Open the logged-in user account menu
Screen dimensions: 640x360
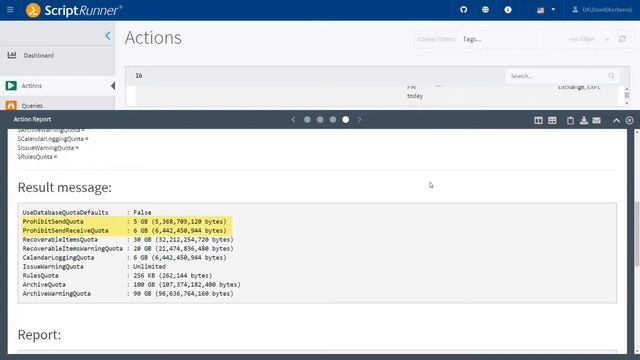pyautogui.click(x=602, y=9)
